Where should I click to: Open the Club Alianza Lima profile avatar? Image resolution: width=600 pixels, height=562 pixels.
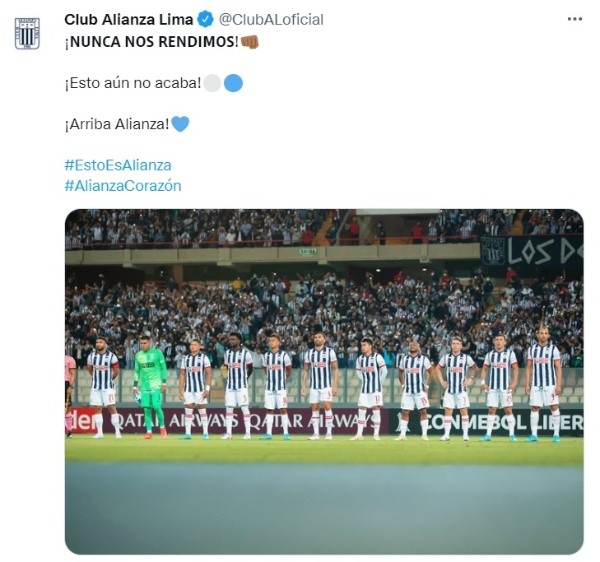tap(27, 34)
